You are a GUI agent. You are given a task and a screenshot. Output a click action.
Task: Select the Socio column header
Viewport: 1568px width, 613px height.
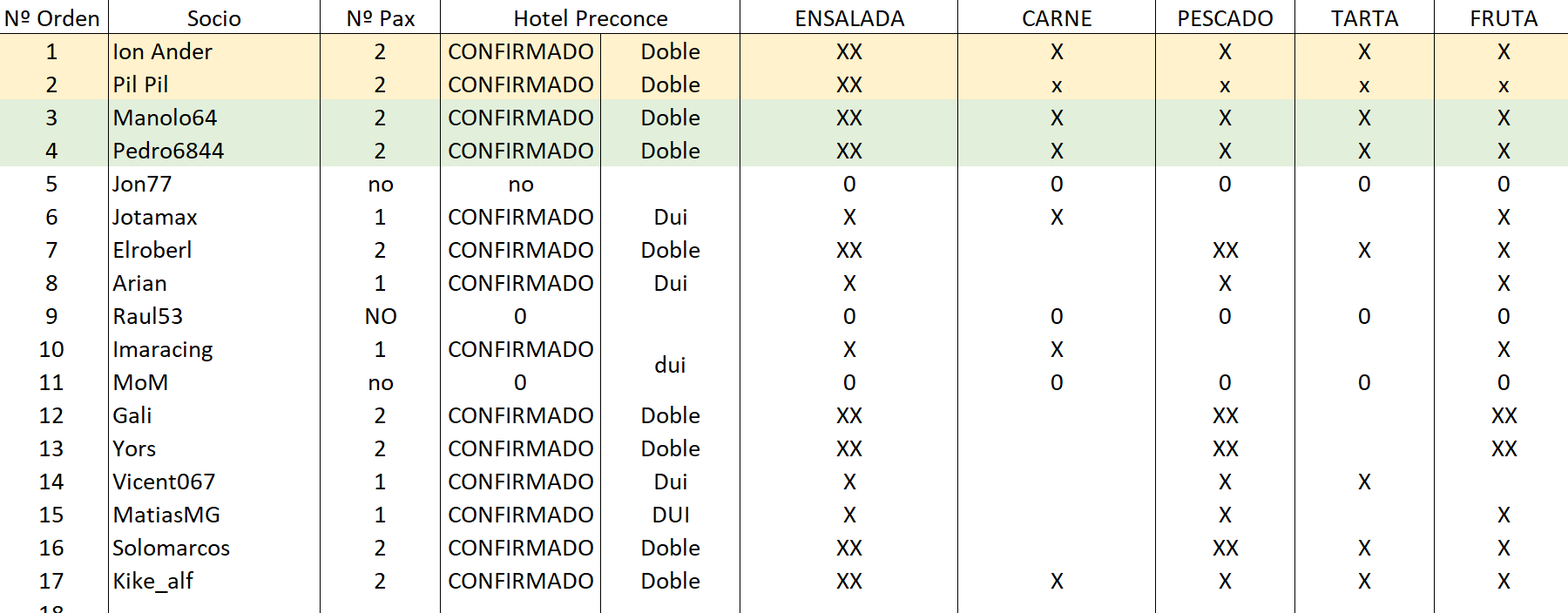click(x=214, y=18)
